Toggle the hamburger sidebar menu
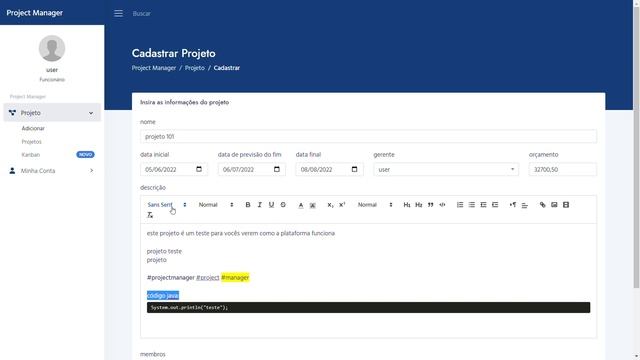 click(x=118, y=13)
